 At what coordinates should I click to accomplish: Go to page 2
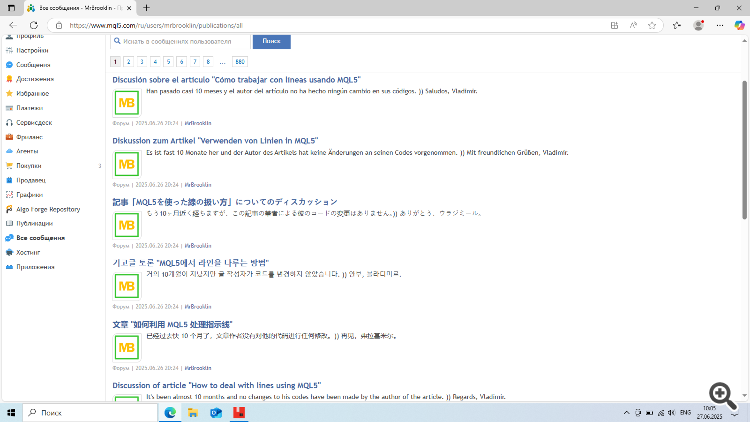[x=129, y=62]
